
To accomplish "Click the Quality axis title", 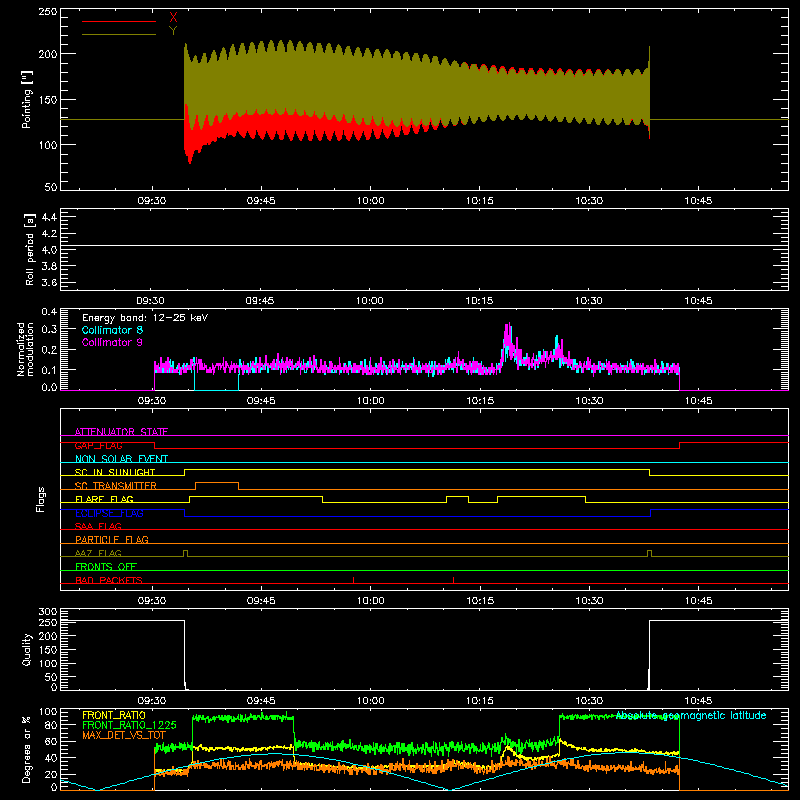I will coord(27,649).
